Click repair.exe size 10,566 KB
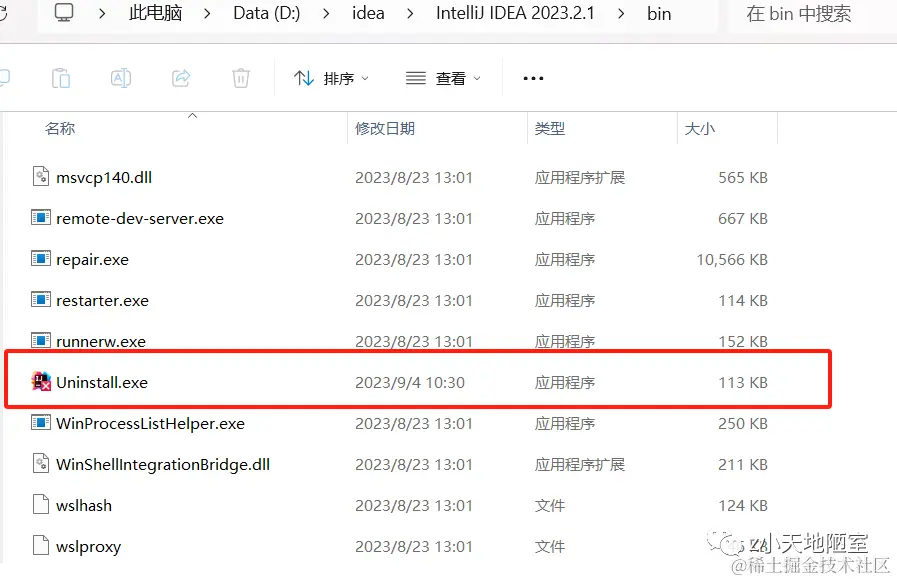 click(732, 260)
